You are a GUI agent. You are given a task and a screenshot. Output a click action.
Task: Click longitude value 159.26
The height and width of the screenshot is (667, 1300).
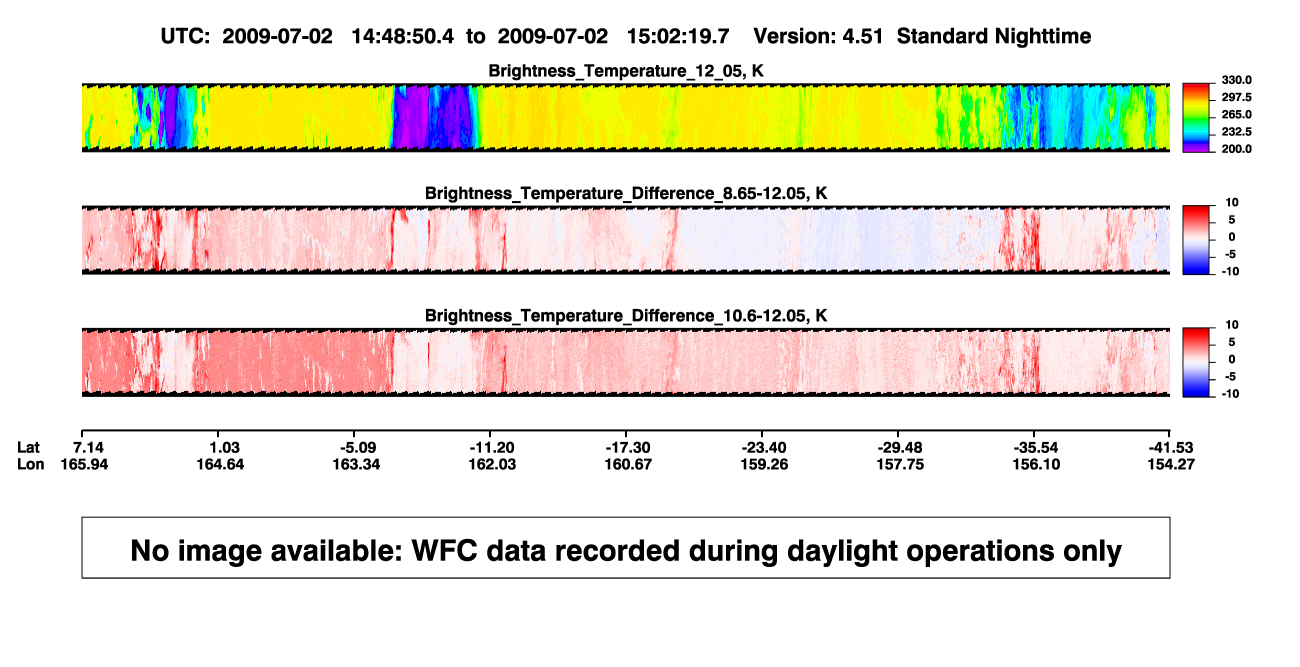[x=765, y=464]
